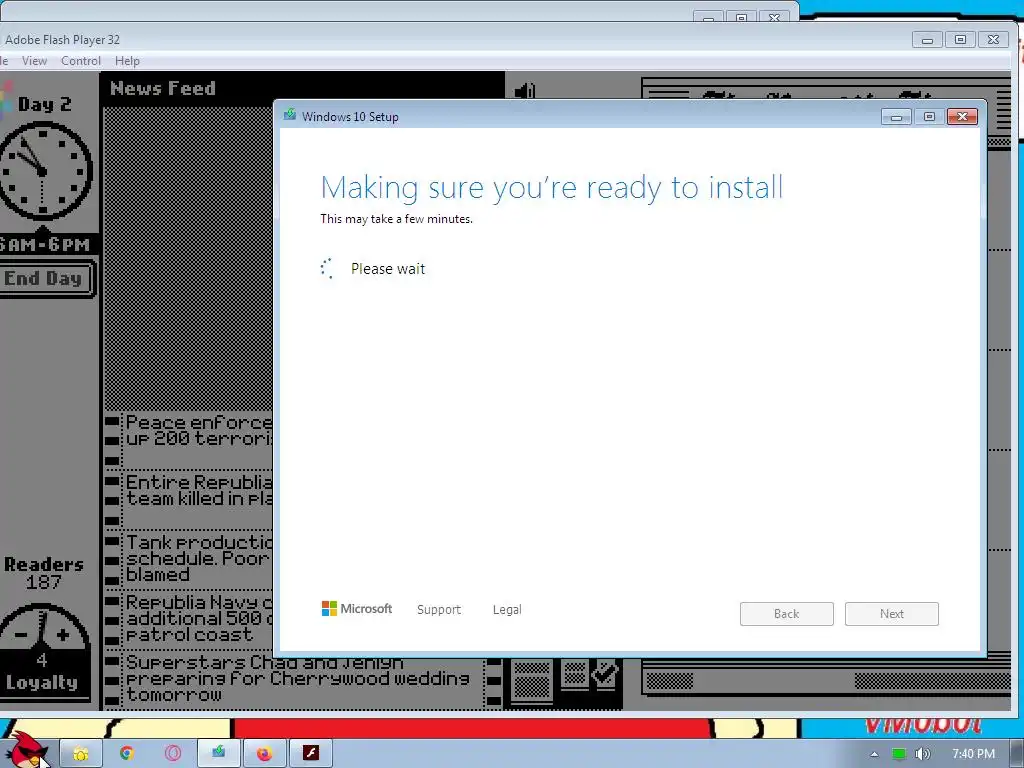The height and width of the screenshot is (768, 1024).
Task: Open the View menu in Flash Player
Action: click(x=34, y=61)
